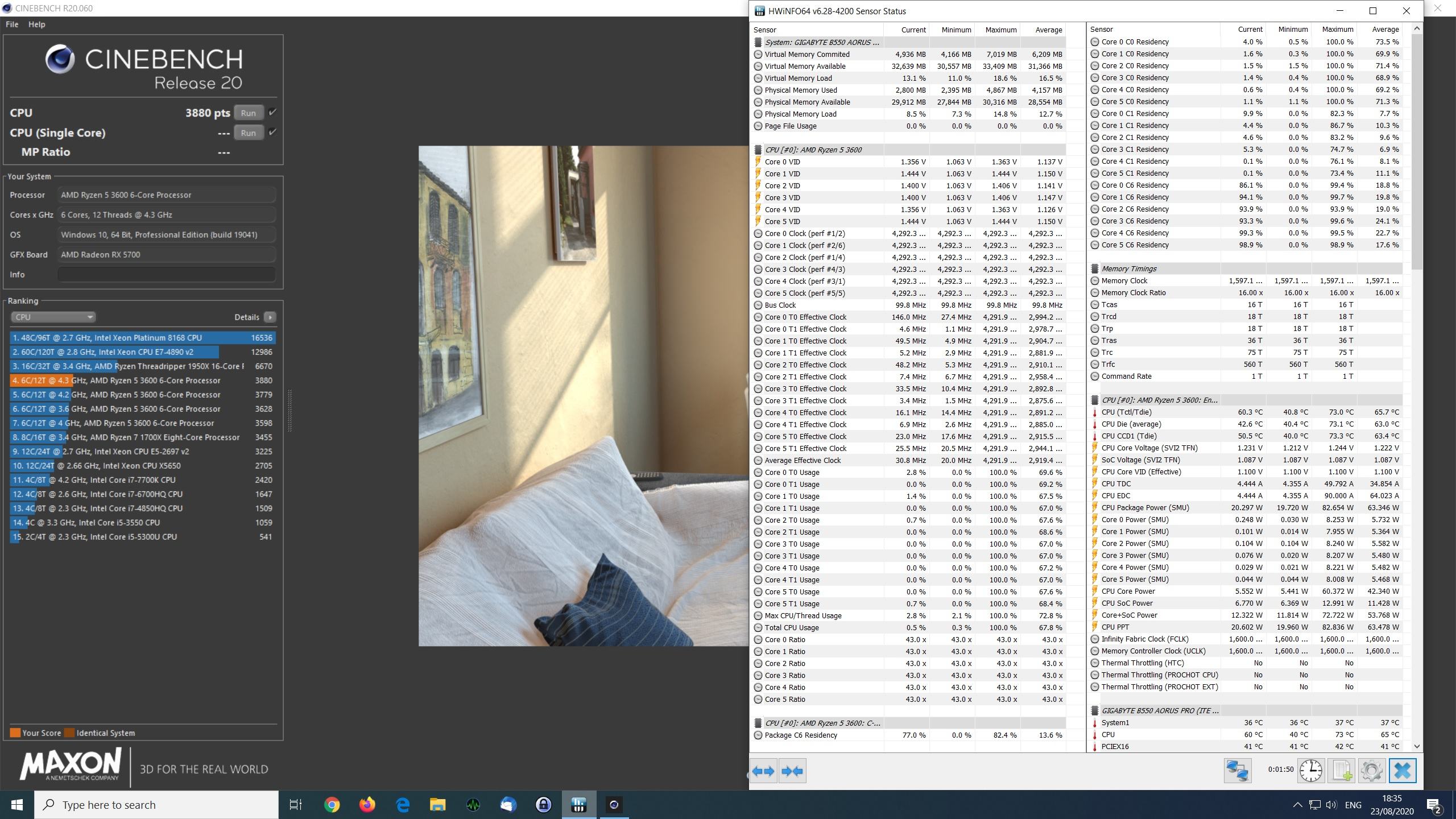Open the CPU ranking dropdown

click(x=53, y=317)
